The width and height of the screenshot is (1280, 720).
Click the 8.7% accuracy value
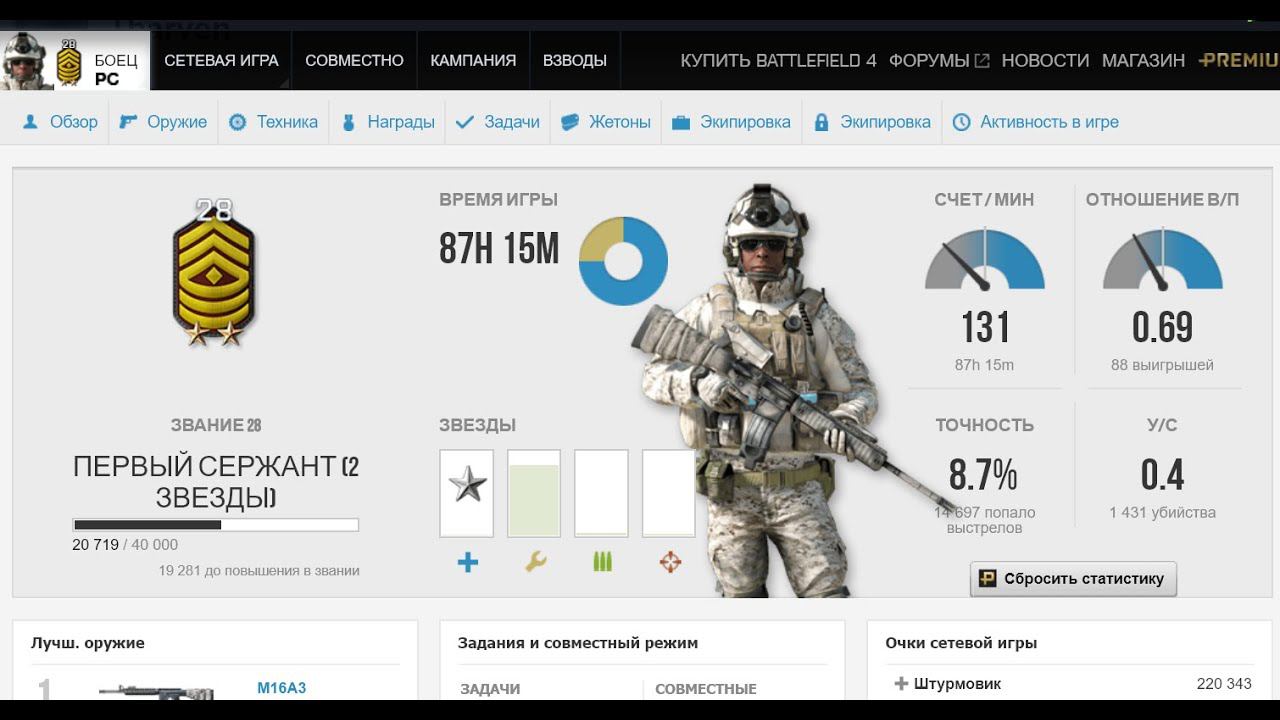983,475
